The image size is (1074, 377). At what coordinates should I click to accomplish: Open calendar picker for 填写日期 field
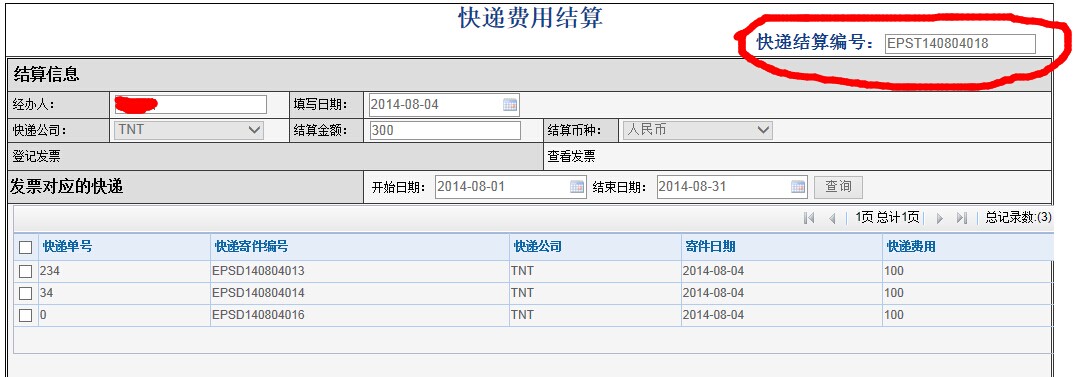(510, 105)
